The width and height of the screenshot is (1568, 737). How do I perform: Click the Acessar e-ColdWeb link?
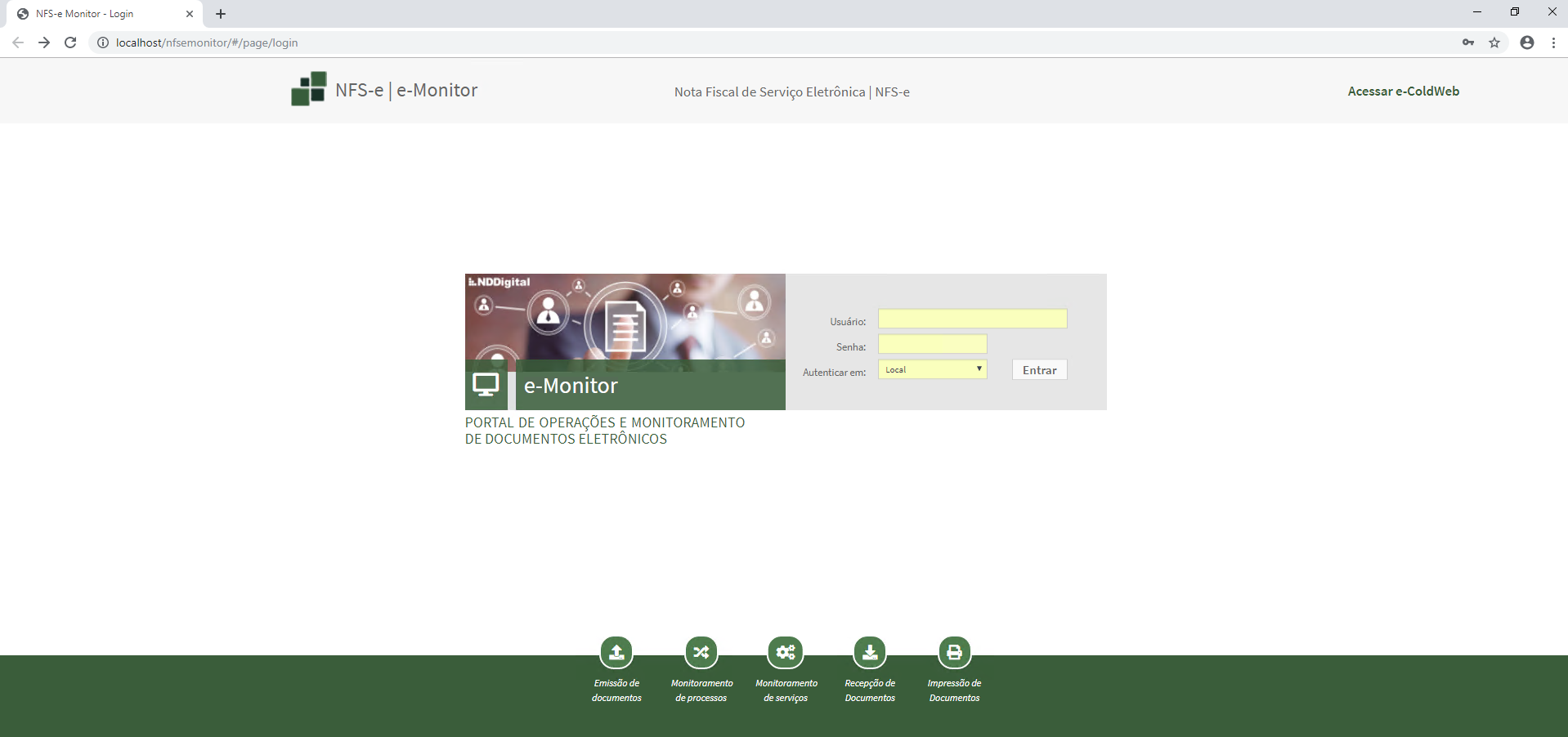click(x=1403, y=91)
